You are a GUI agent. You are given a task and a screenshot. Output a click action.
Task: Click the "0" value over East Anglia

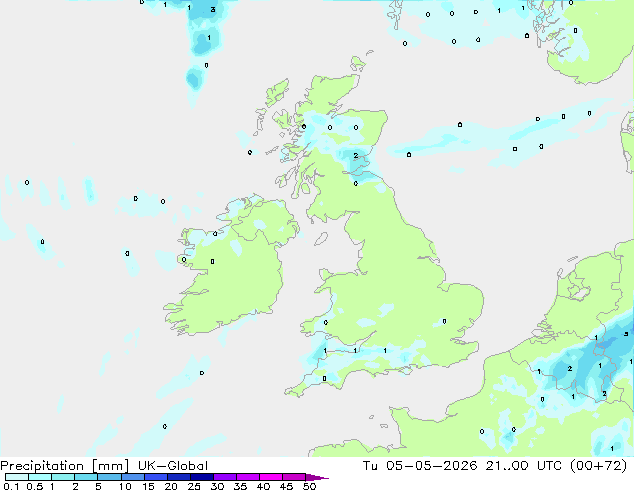(444, 321)
